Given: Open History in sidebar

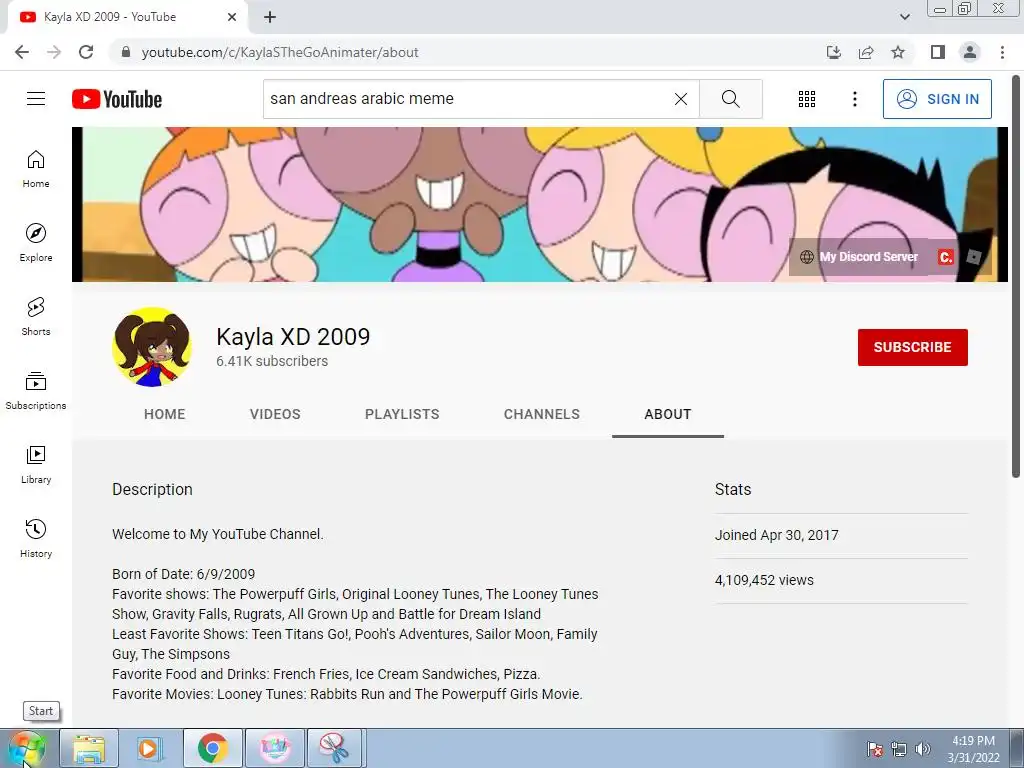Looking at the screenshot, I should click(36, 538).
